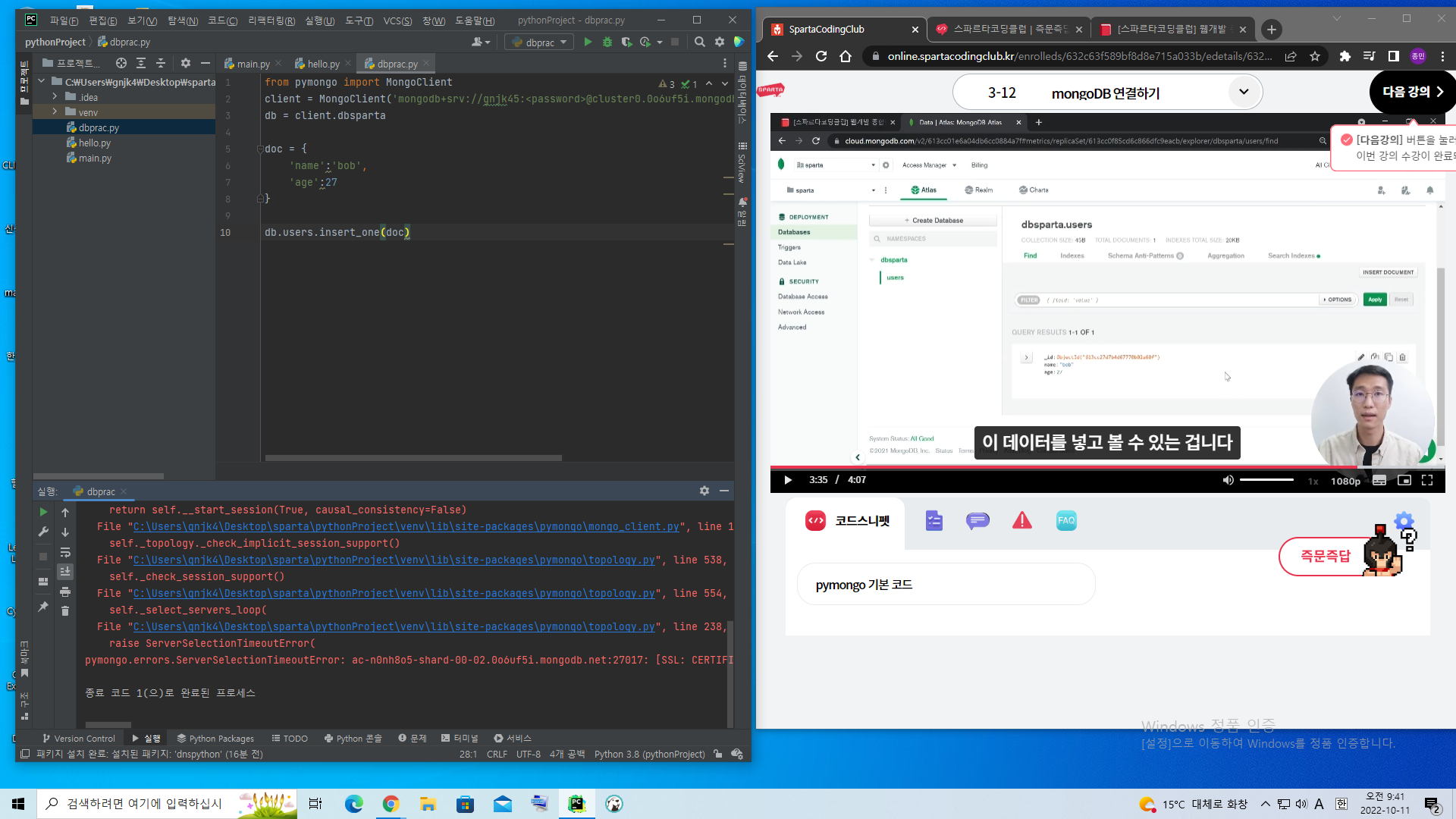Screen dimensions: 1456x819
Task: Toggle picture-in-picture for the lecture video
Action: coord(1404,480)
